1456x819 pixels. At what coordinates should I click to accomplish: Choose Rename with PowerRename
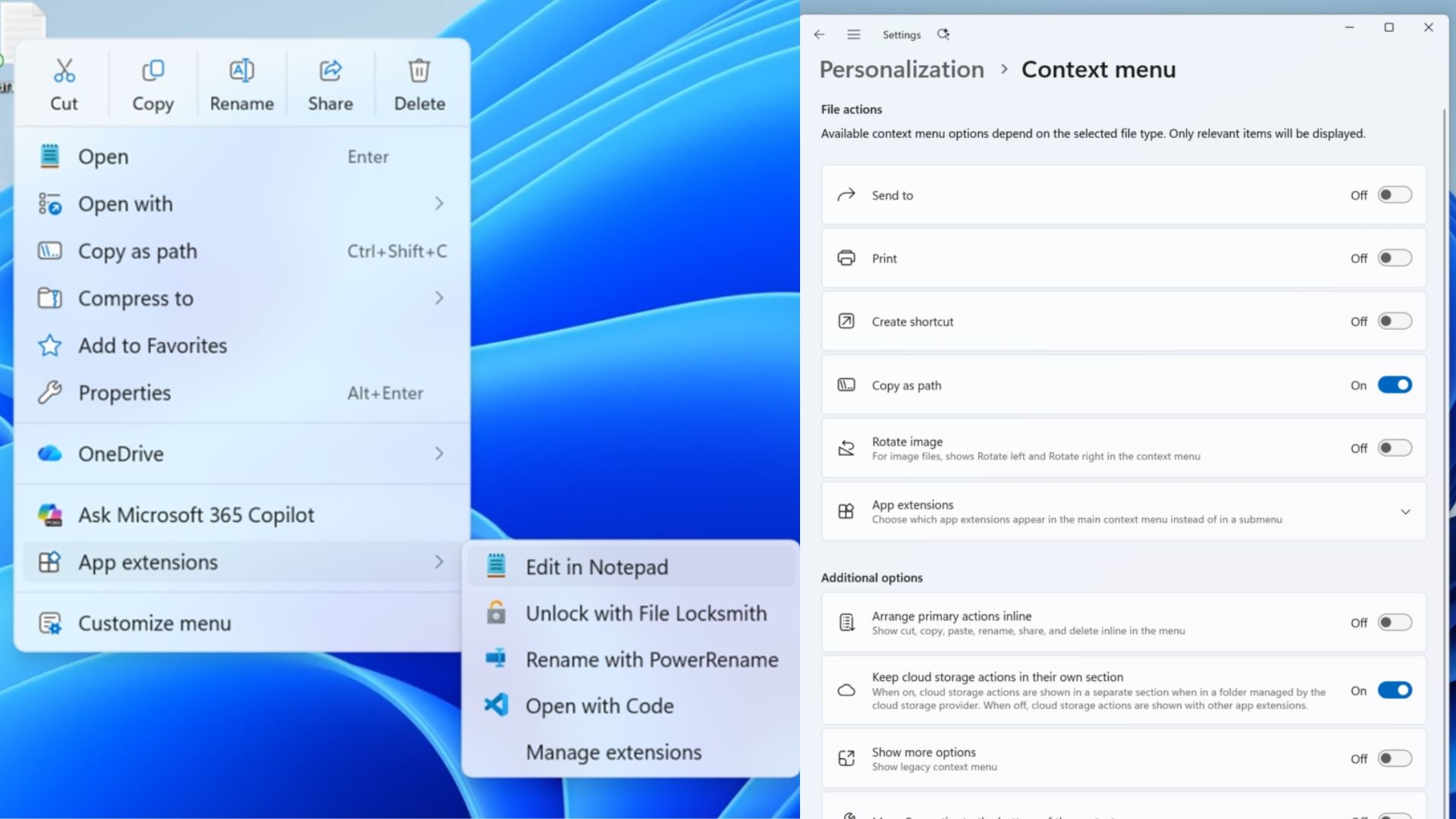point(631,659)
